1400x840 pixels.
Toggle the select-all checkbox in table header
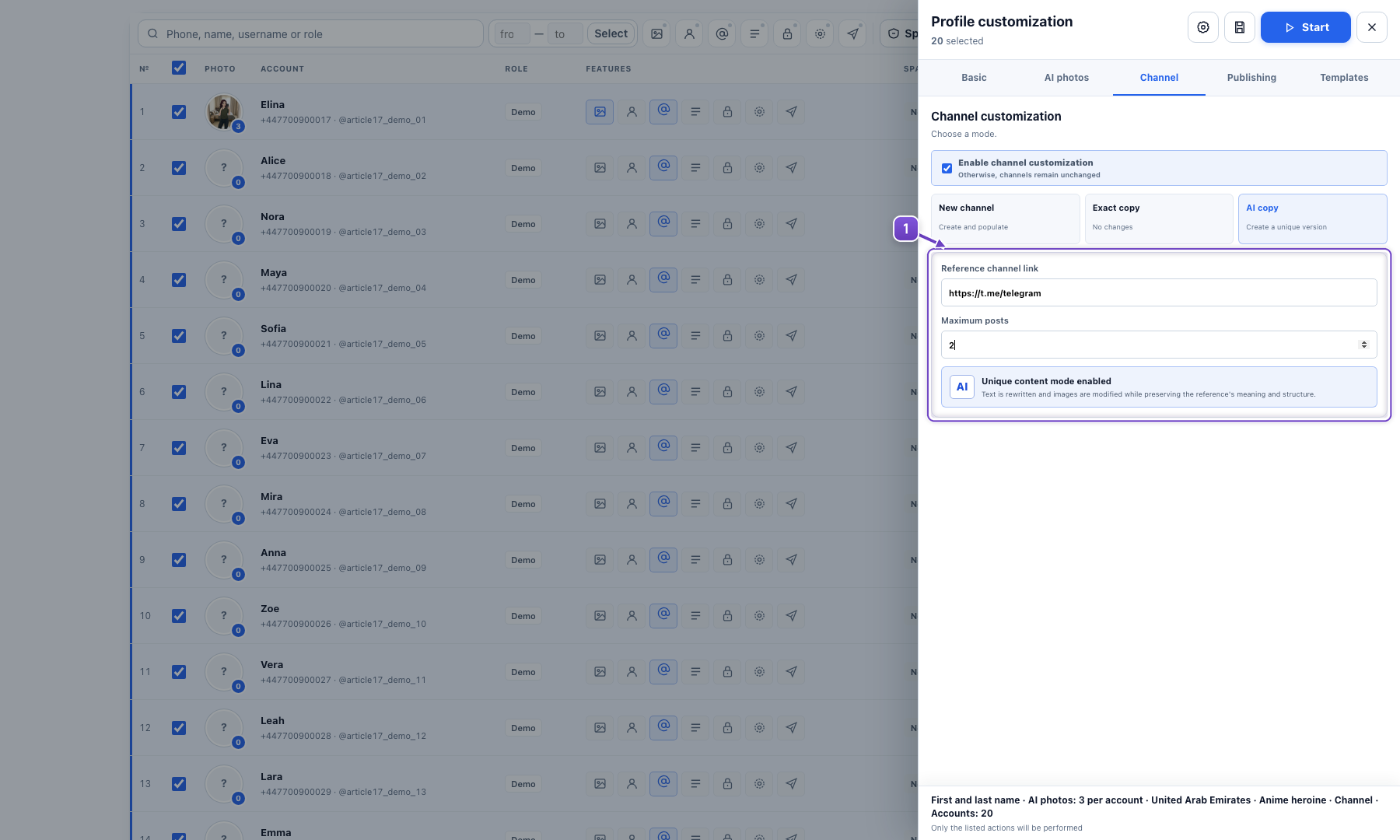click(x=179, y=68)
